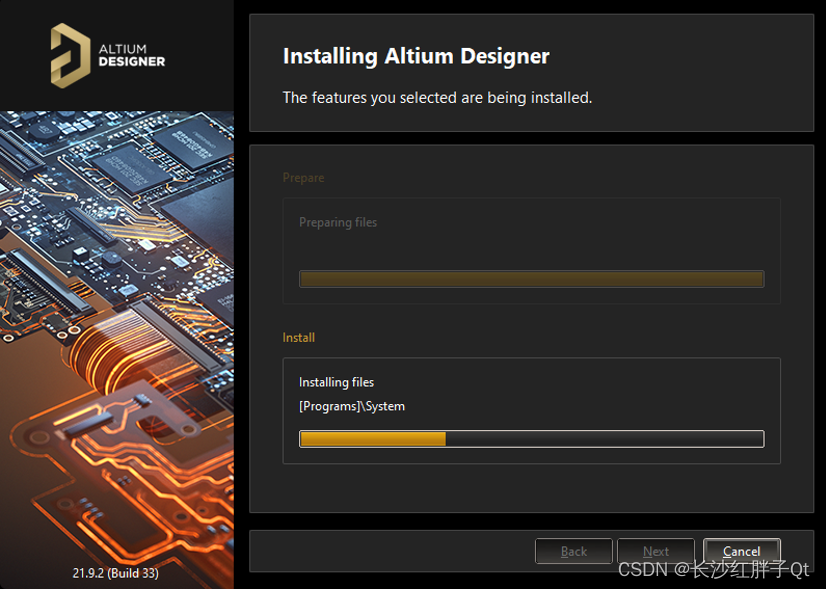Click the Altium Designer logo icon

click(x=71, y=55)
